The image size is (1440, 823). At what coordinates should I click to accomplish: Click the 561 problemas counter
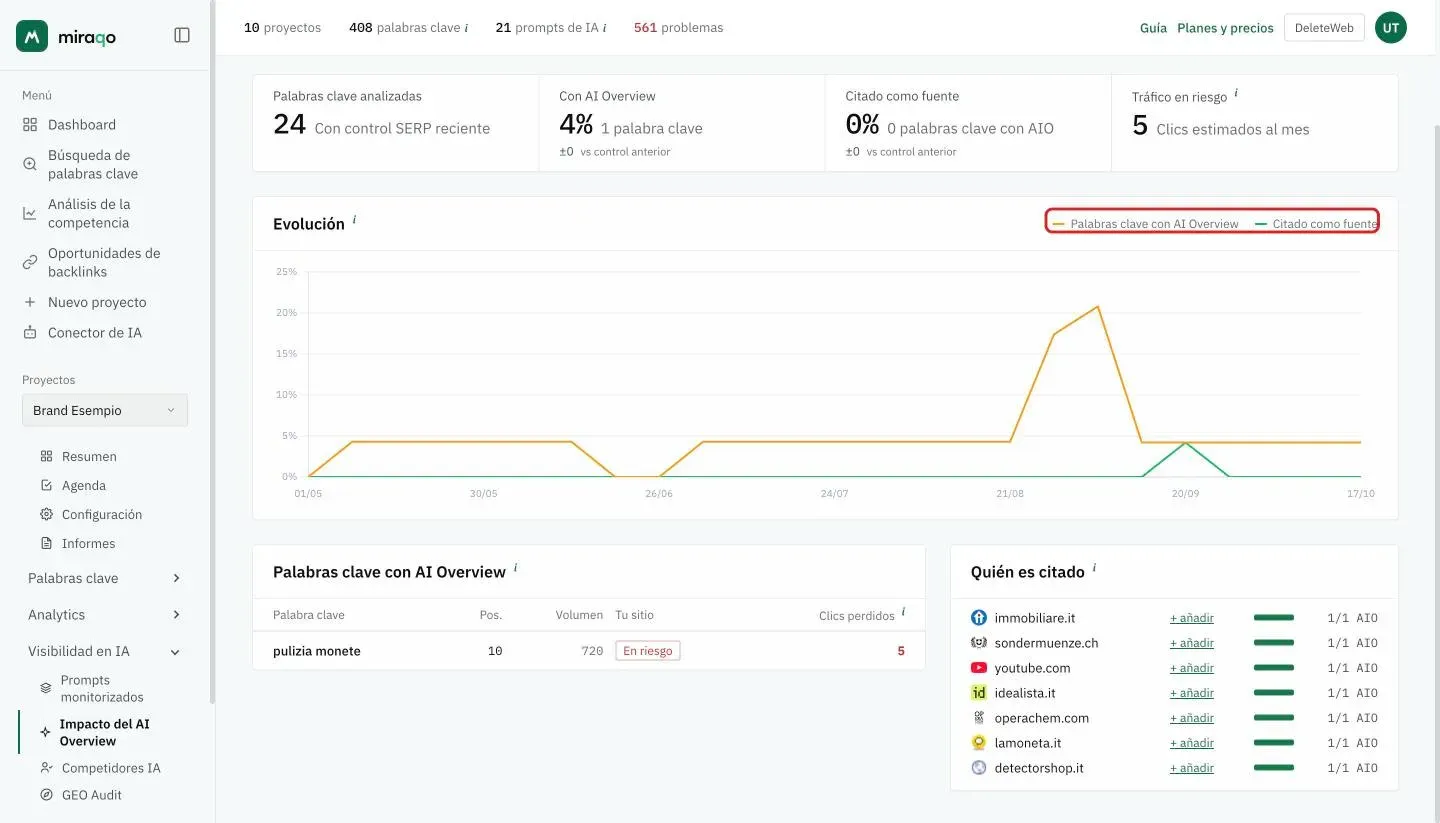tap(678, 28)
